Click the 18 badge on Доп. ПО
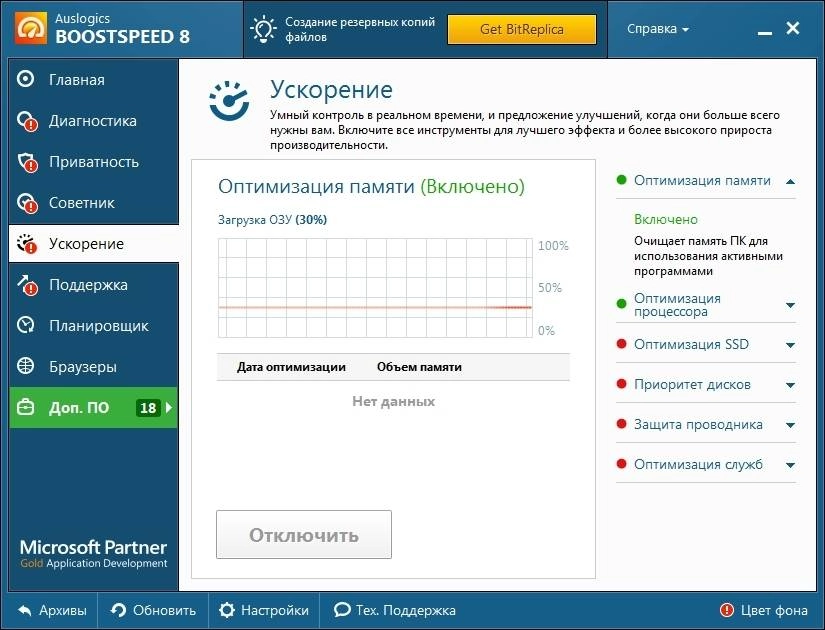Image resolution: width=825 pixels, height=630 pixels. tap(148, 407)
